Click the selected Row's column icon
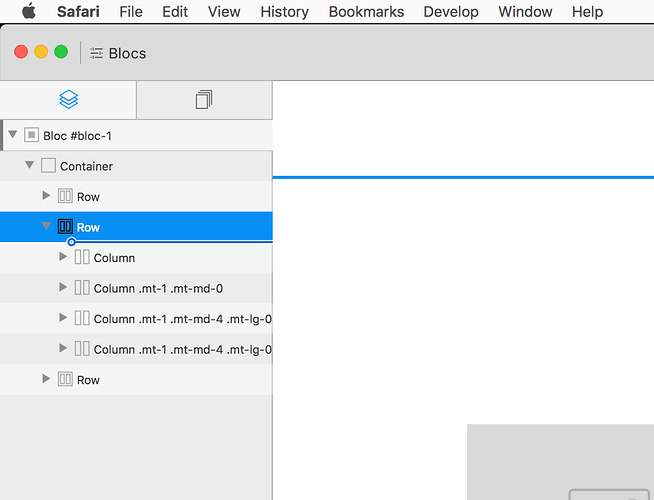 click(x=65, y=227)
